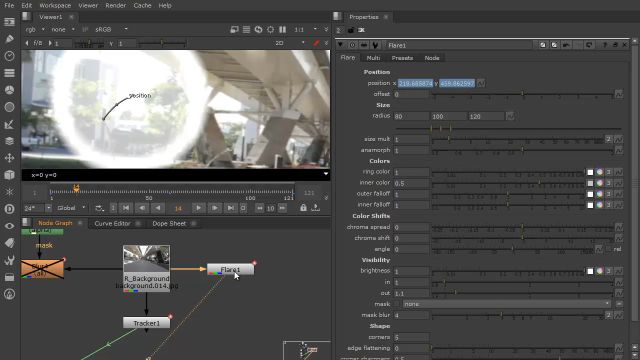Open the Channel nodes stacked-lines icon

(x=9, y=73)
